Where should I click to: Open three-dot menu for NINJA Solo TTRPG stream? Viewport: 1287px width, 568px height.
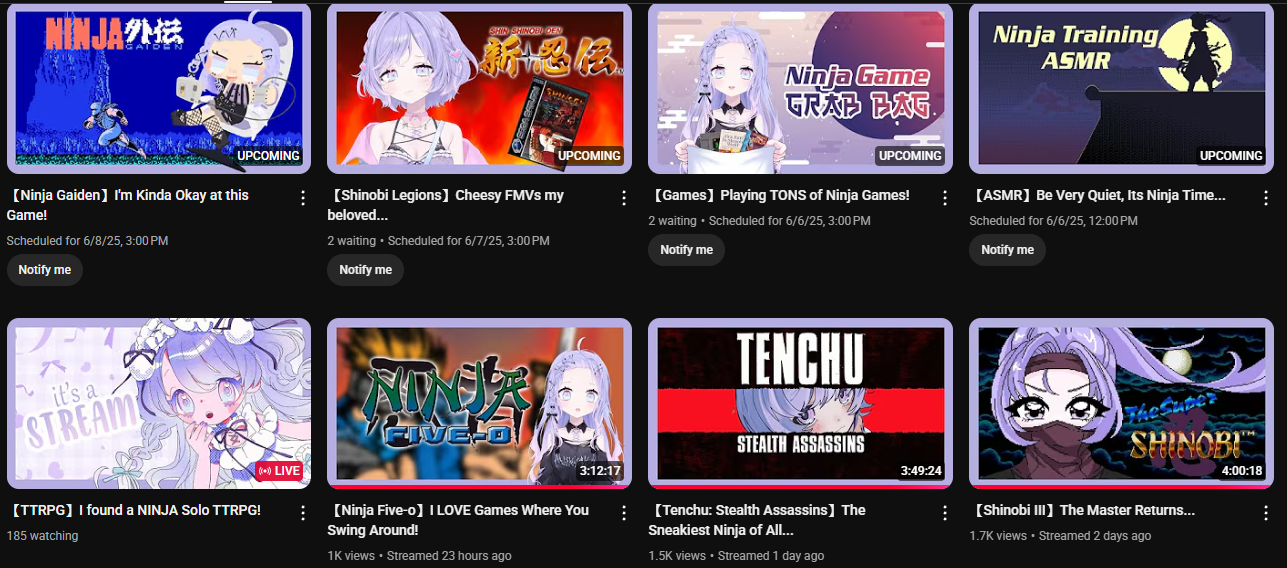click(x=303, y=513)
